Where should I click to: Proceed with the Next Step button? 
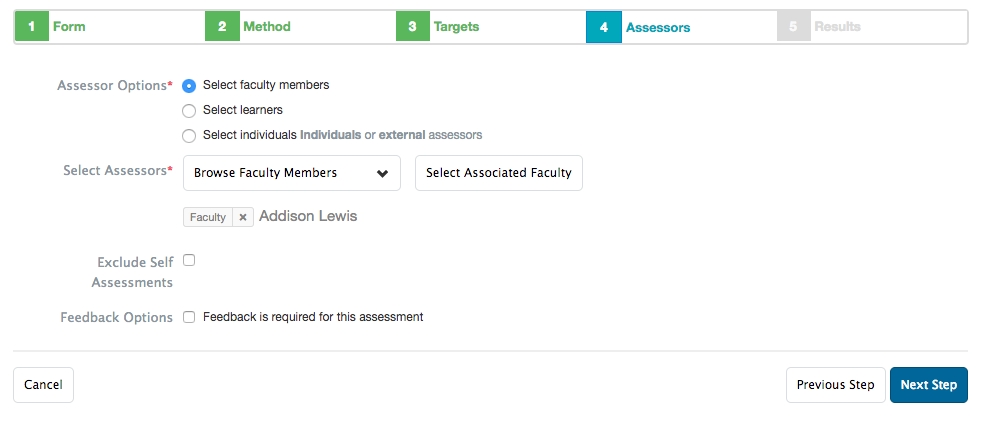pyautogui.click(x=928, y=385)
